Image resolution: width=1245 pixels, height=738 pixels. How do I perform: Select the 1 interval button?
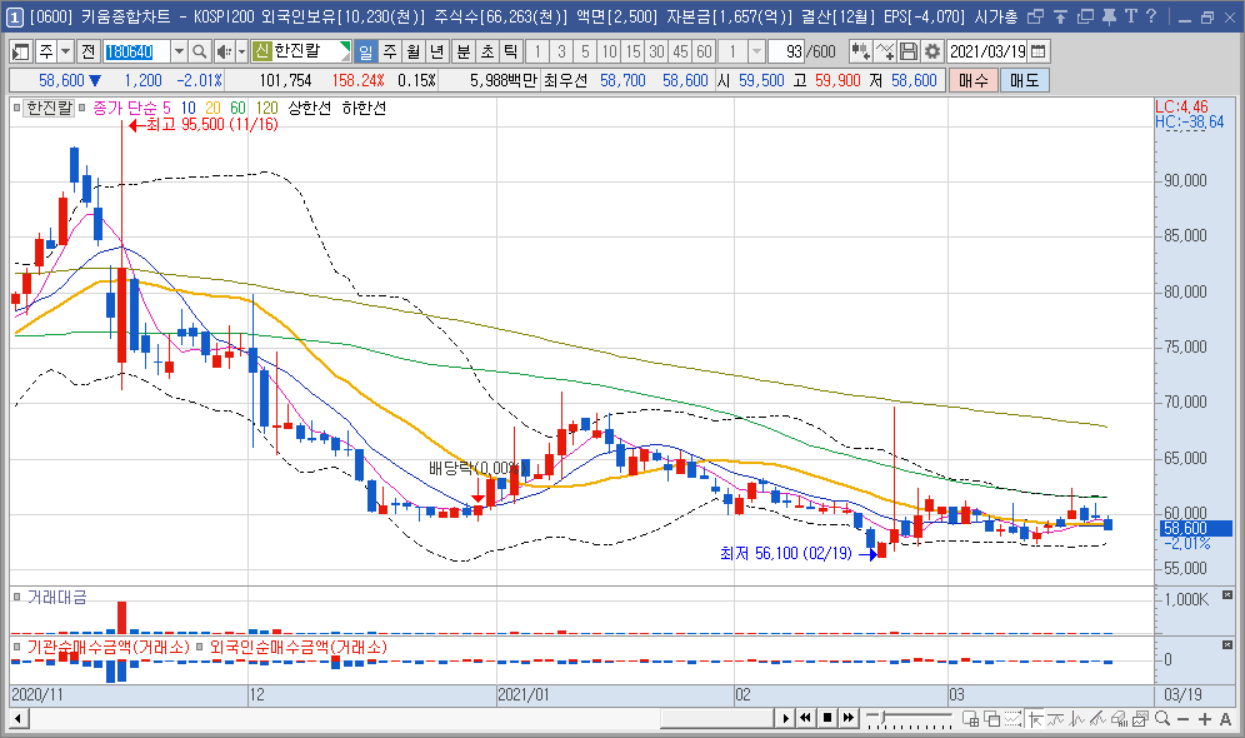click(538, 51)
